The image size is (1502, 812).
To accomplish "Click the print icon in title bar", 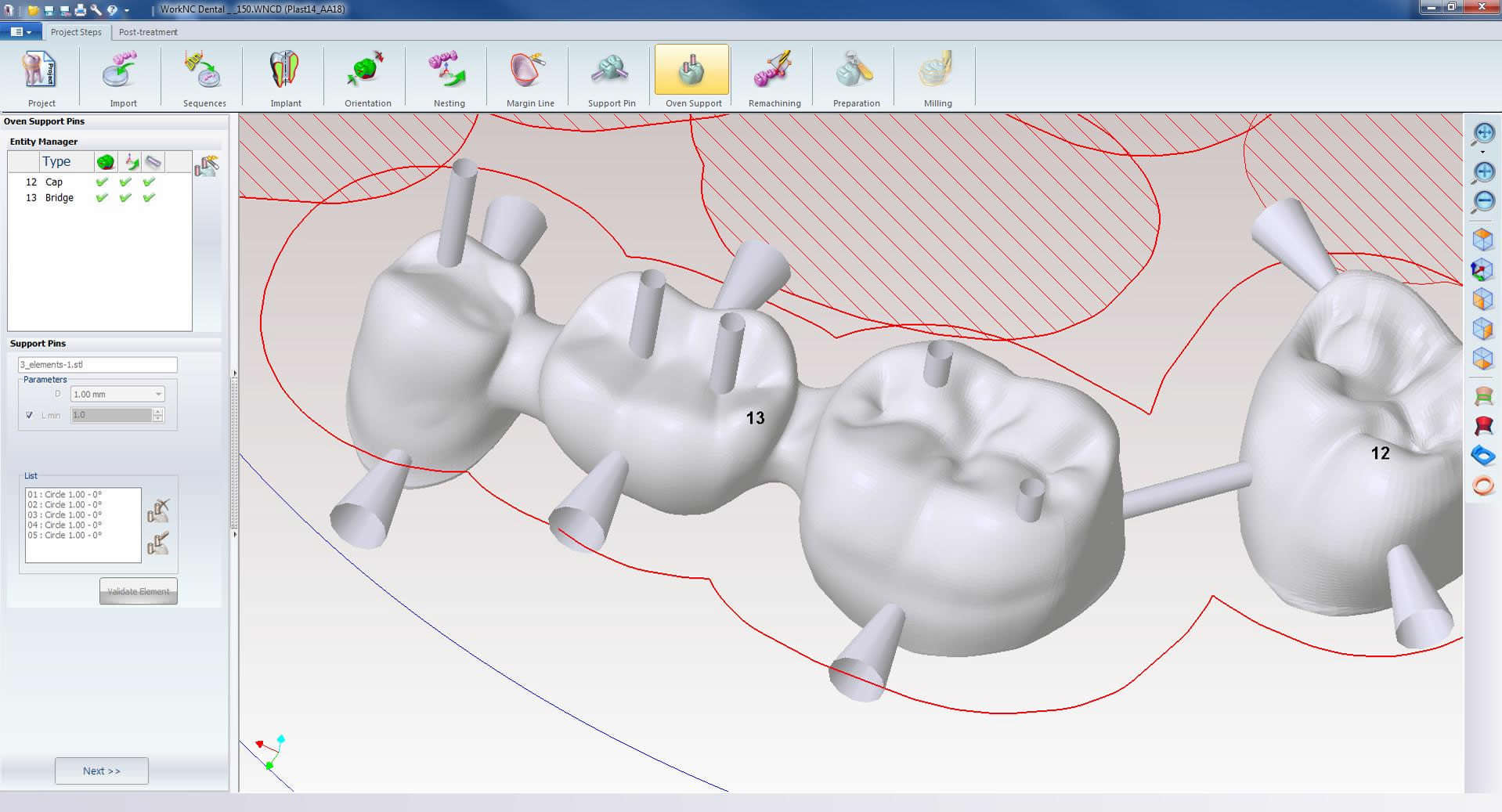I will coord(80,10).
